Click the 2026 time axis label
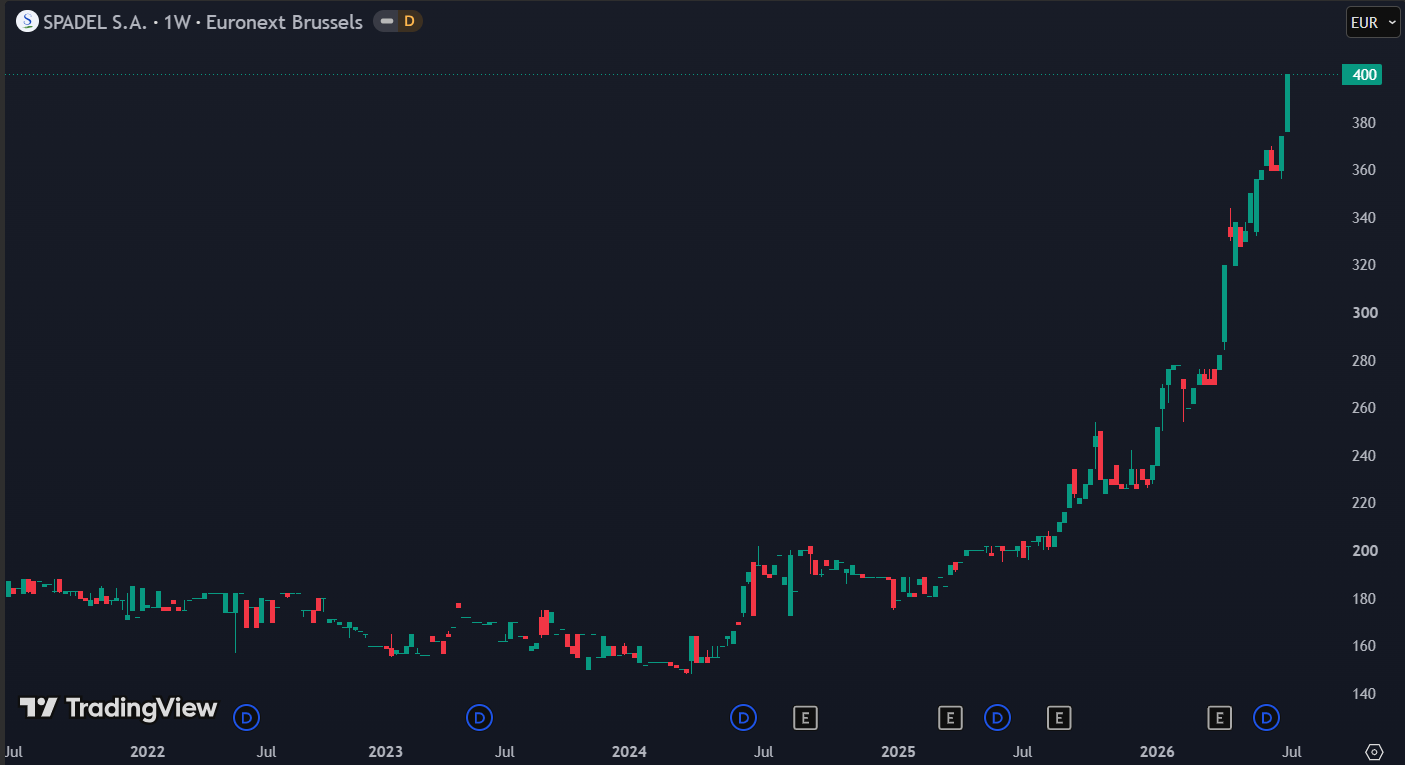 [1158, 751]
